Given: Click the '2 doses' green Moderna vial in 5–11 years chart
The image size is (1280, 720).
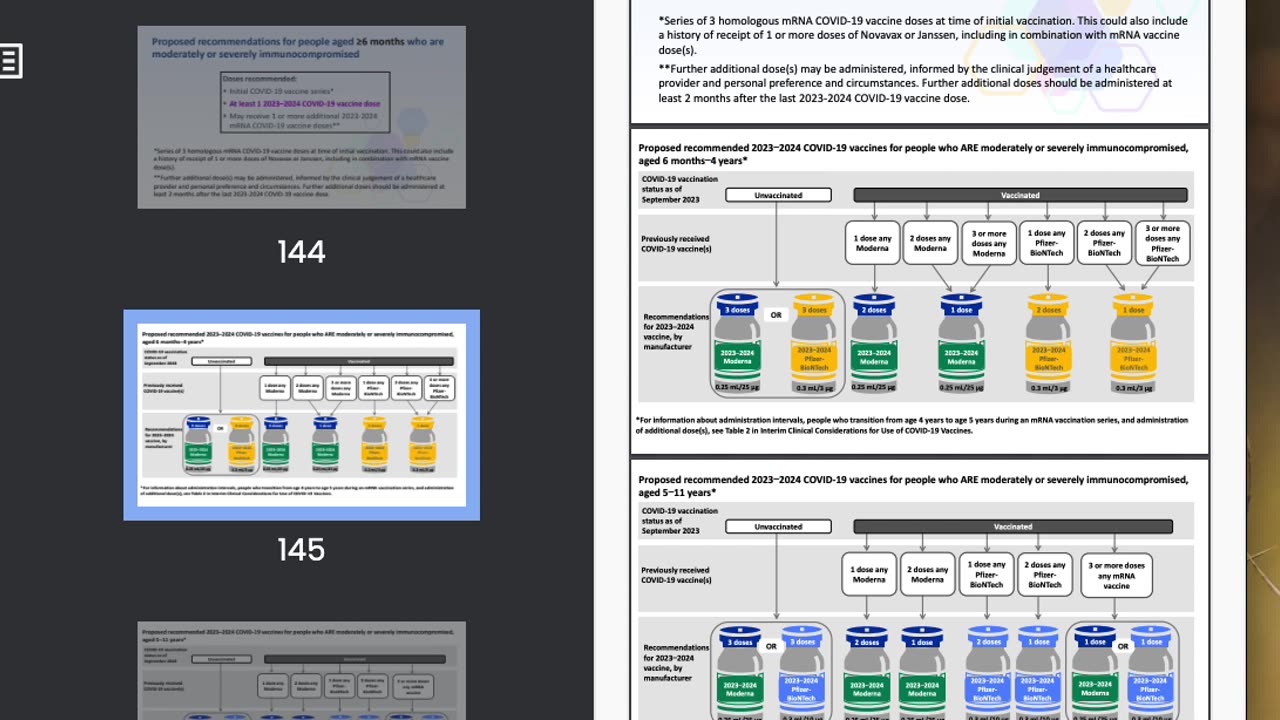Looking at the screenshot, I should click(867, 672).
